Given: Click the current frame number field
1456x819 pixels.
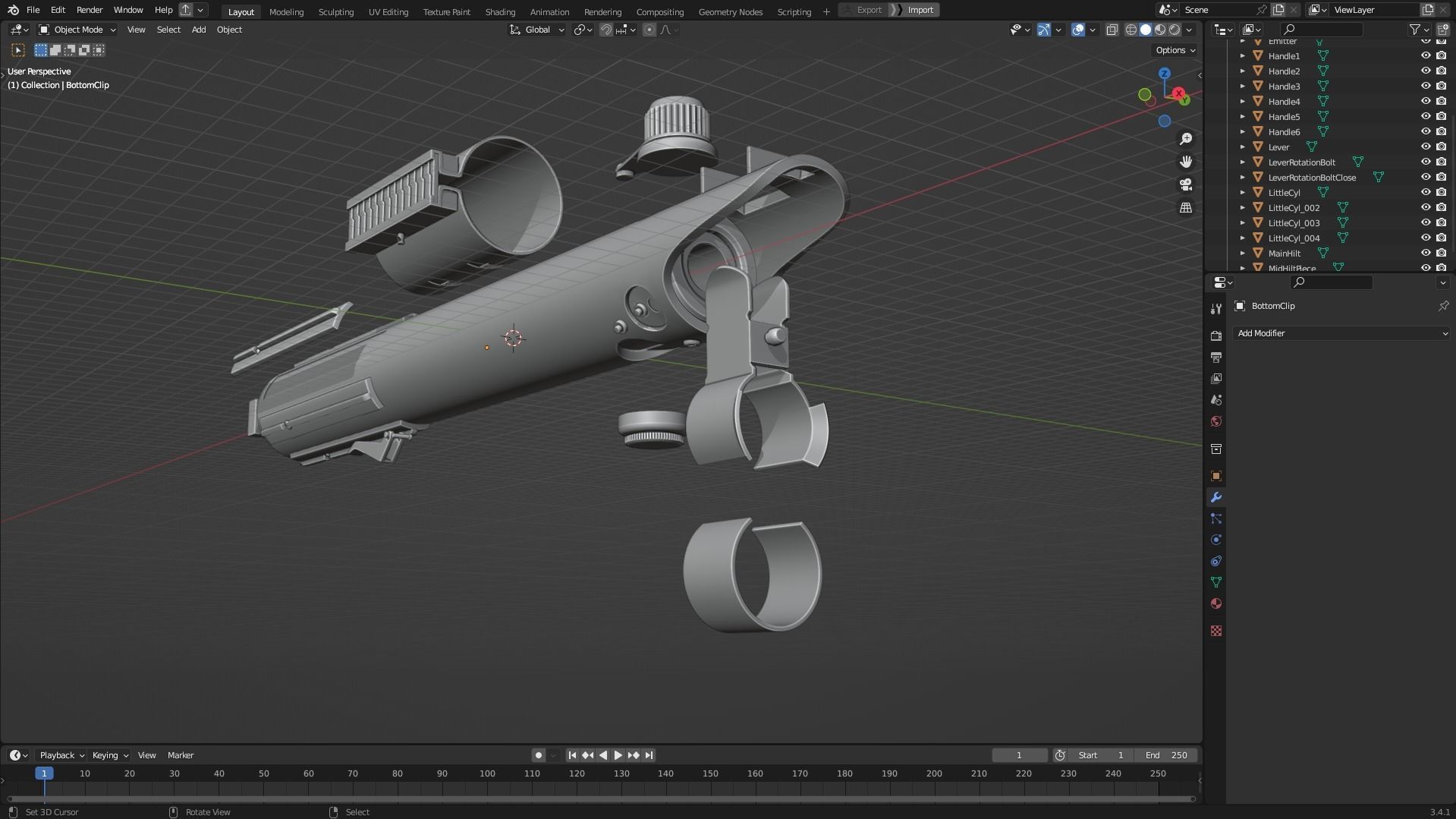Looking at the screenshot, I should click(x=1019, y=755).
